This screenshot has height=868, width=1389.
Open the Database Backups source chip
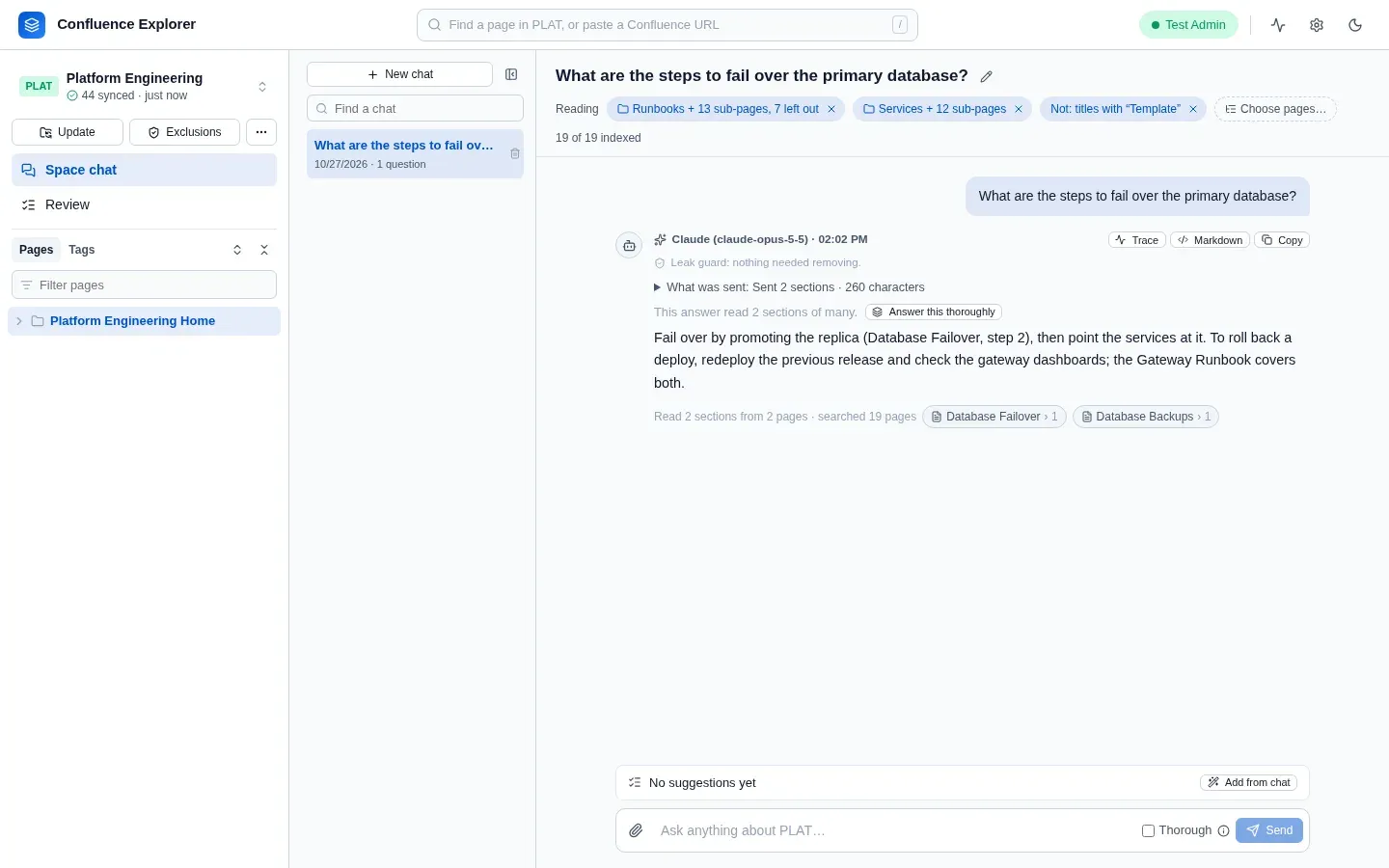click(x=1146, y=417)
